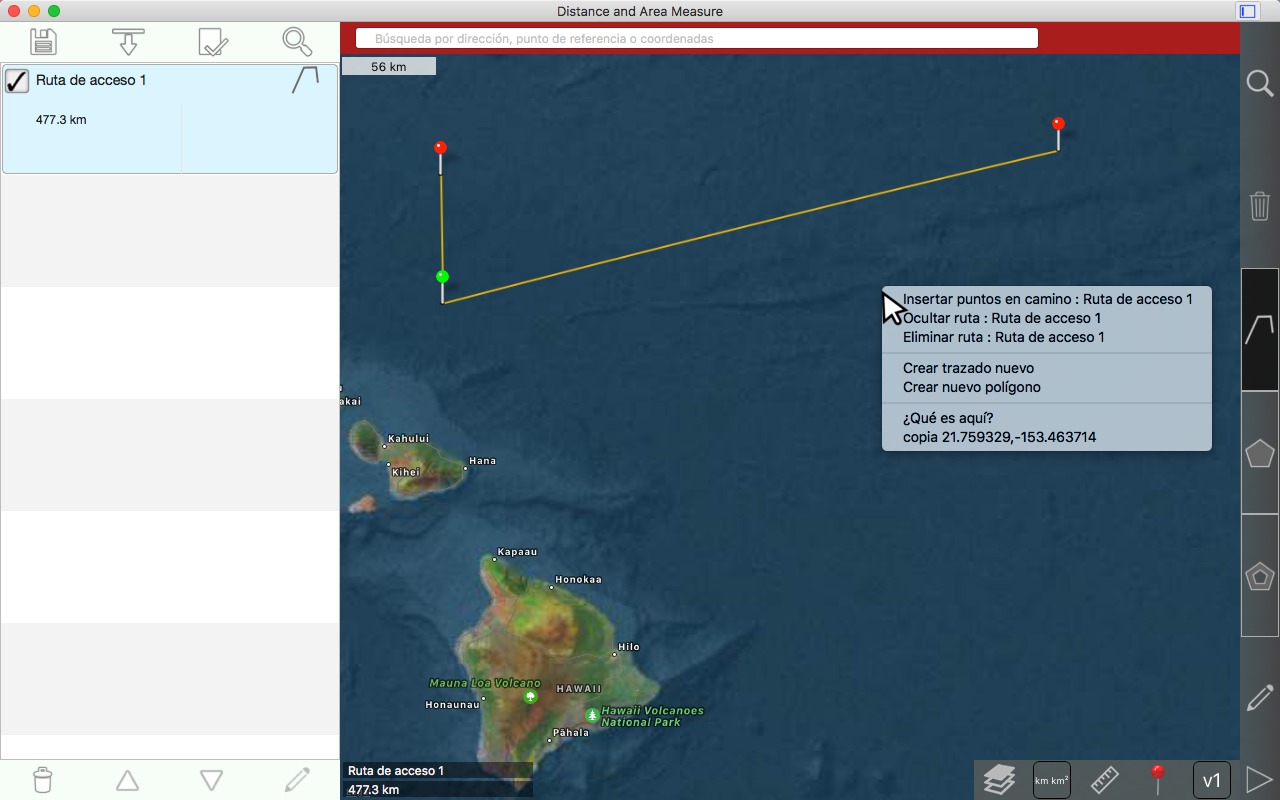Select the polygon tool in right sidebar
The image size is (1280, 800).
[x=1260, y=453]
